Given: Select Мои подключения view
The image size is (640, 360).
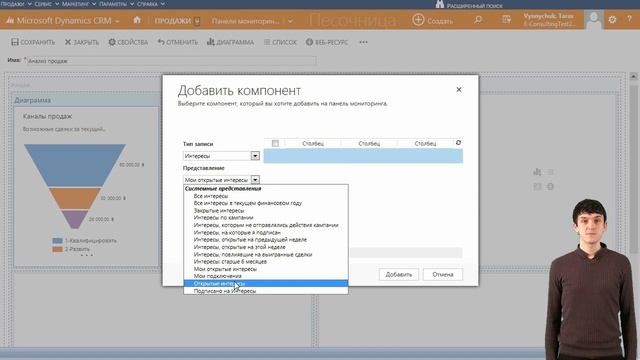Looking at the screenshot, I should click(218, 276).
